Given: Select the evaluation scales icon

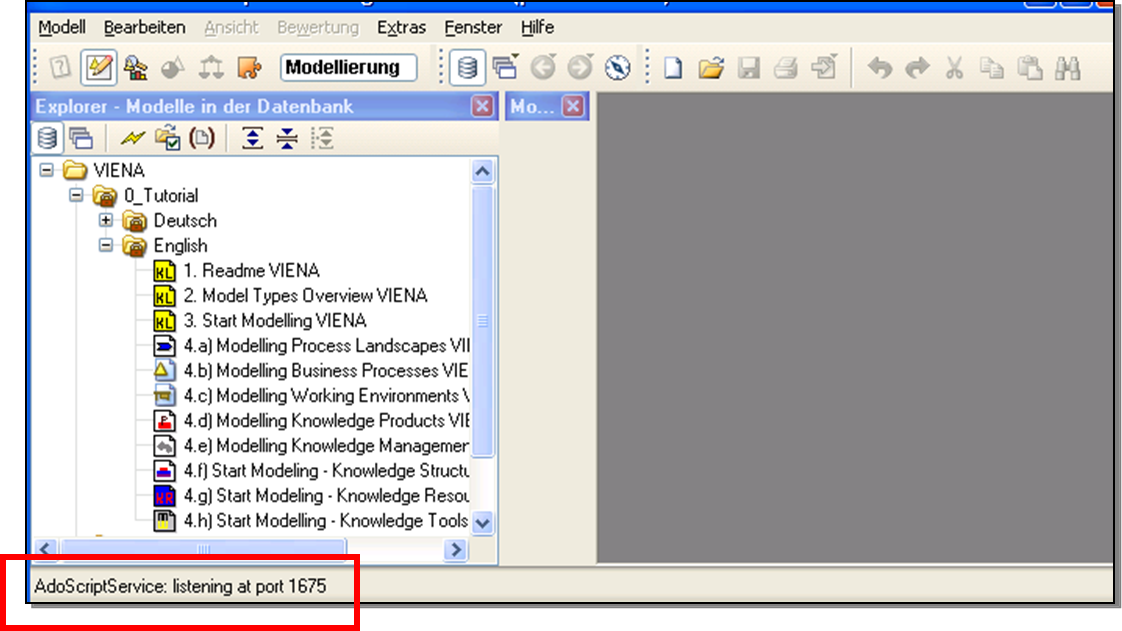Looking at the screenshot, I should [x=211, y=68].
